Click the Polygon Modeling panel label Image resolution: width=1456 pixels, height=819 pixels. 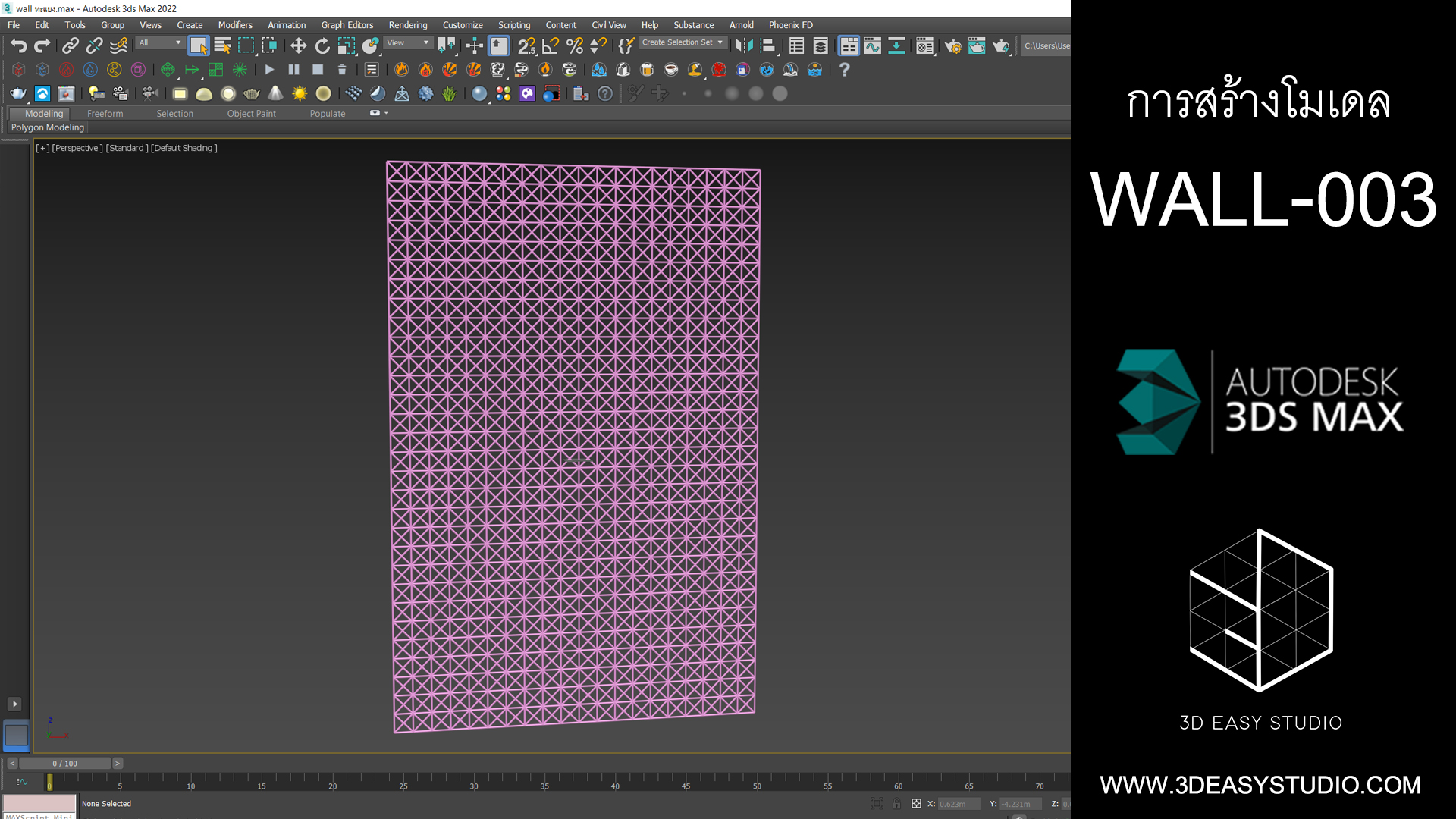point(48,127)
